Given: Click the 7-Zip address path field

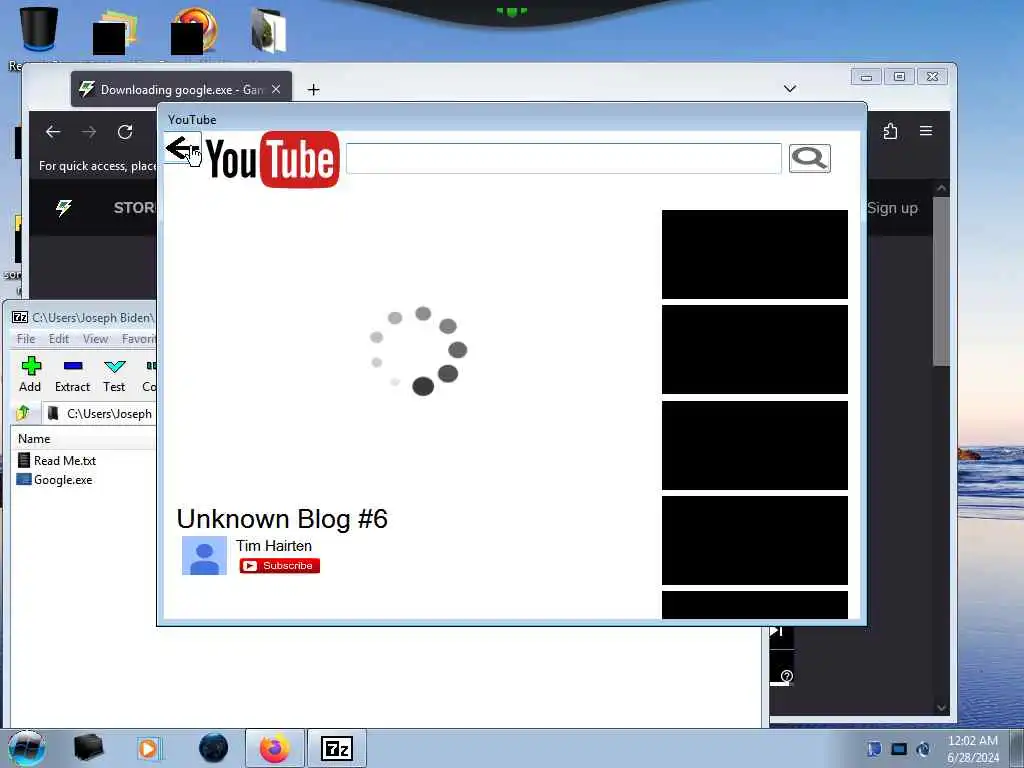Looking at the screenshot, I should [x=99, y=413].
